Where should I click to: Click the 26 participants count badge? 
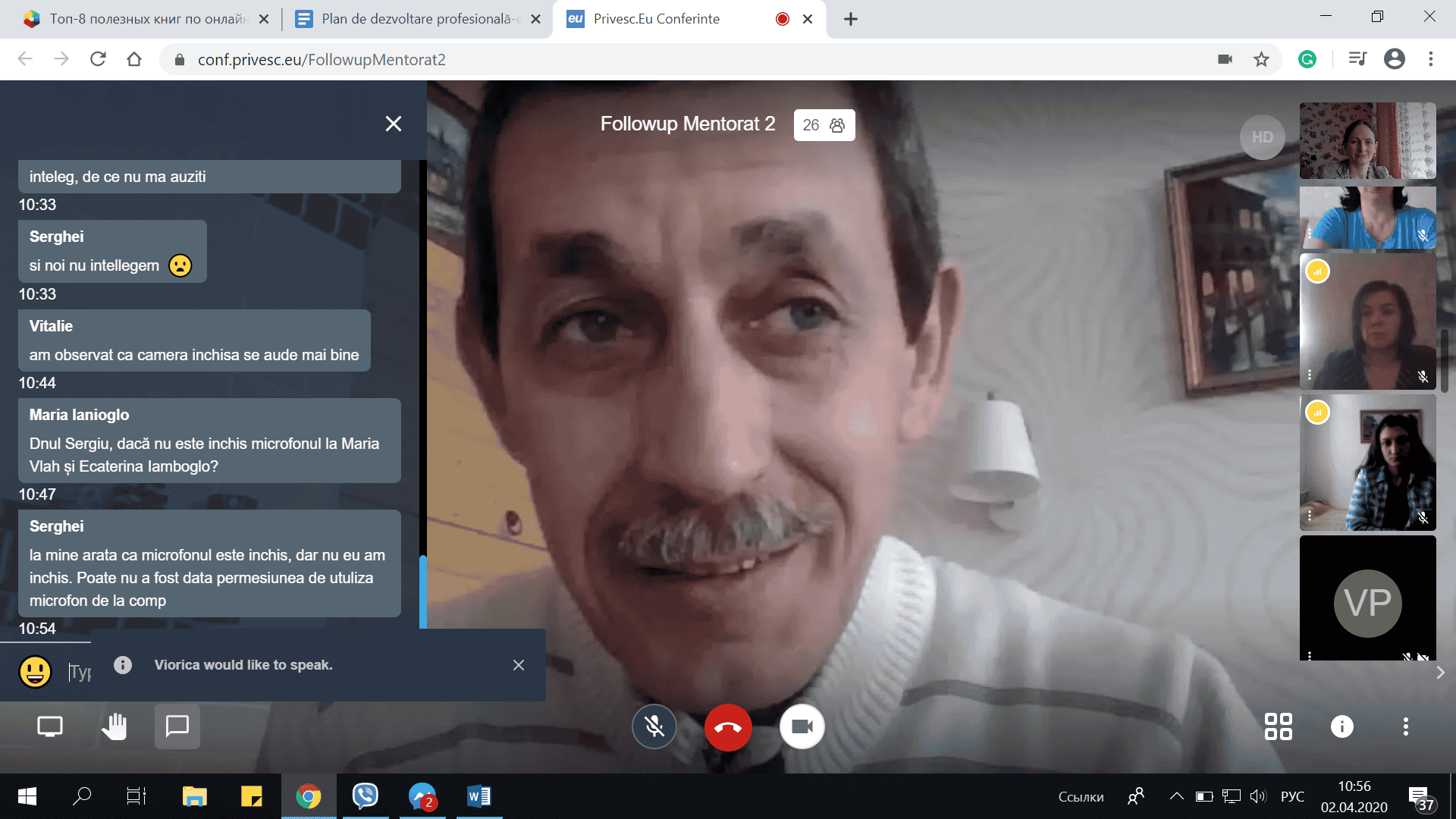(x=824, y=125)
